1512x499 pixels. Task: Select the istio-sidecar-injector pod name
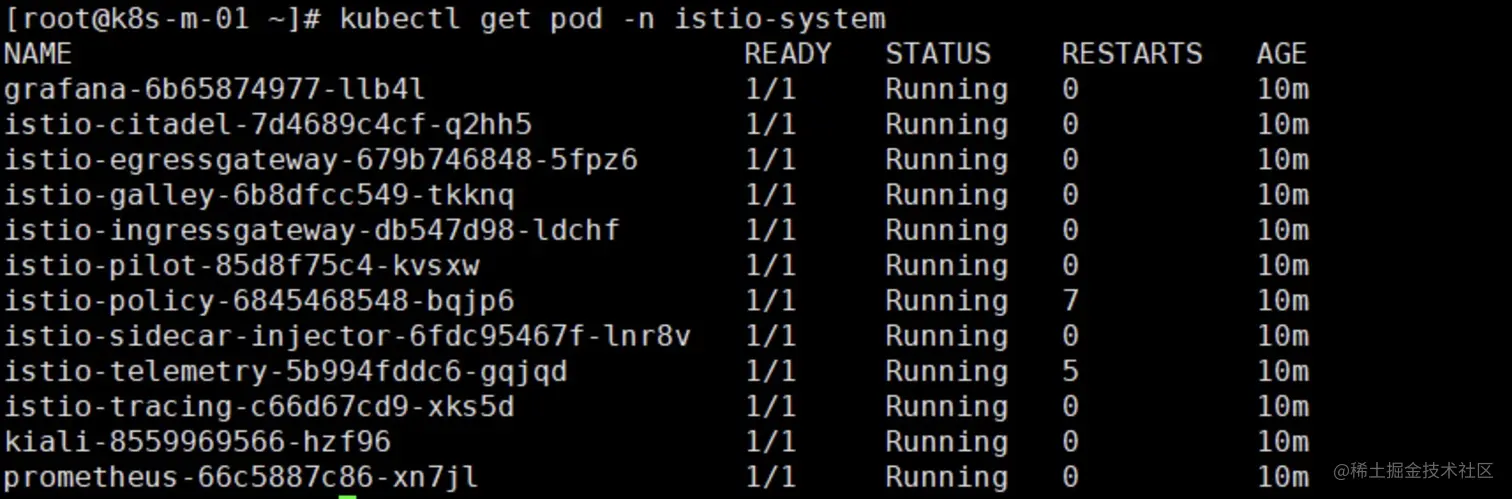coord(347,336)
